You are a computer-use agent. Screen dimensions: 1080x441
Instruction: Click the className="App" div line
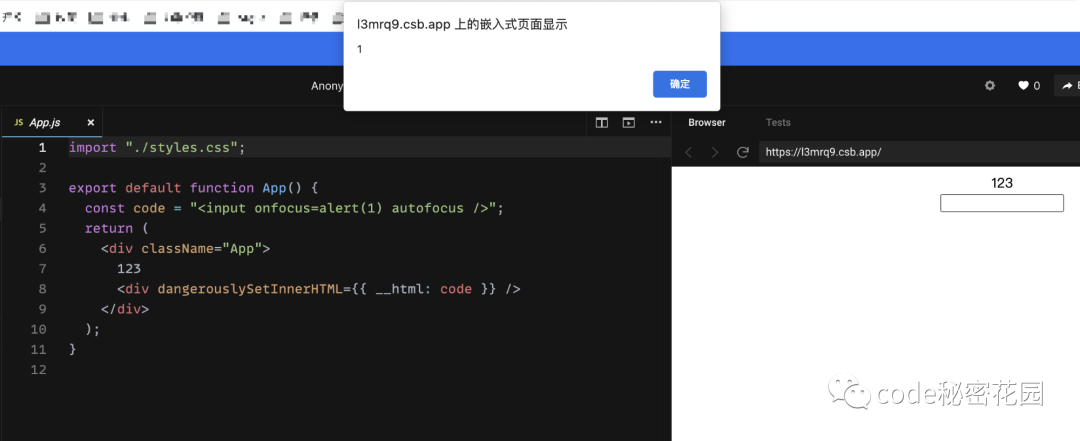coord(185,249)
